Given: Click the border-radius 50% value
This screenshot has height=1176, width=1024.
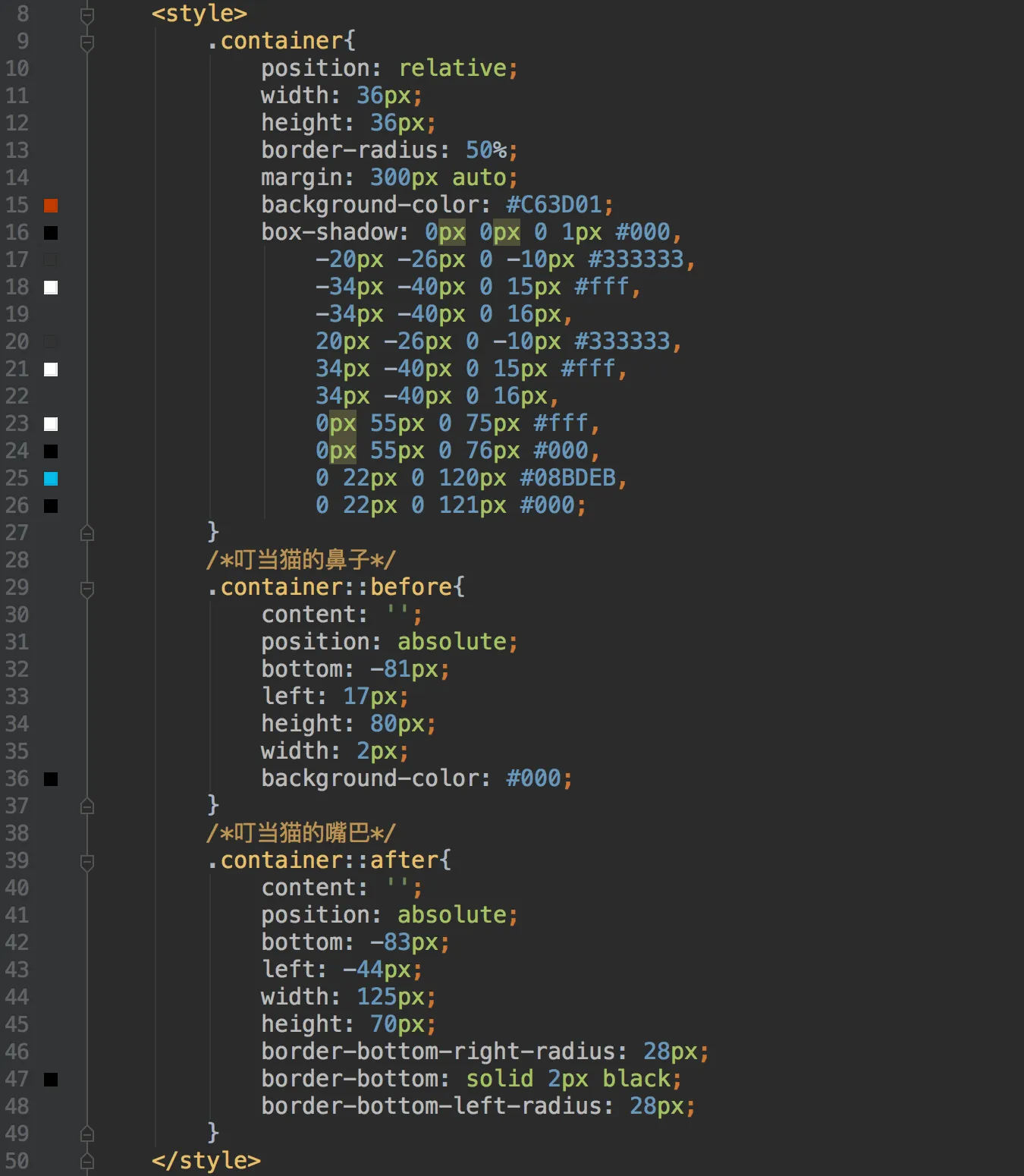Looking at the screenshot, I should tap(486, 150).
